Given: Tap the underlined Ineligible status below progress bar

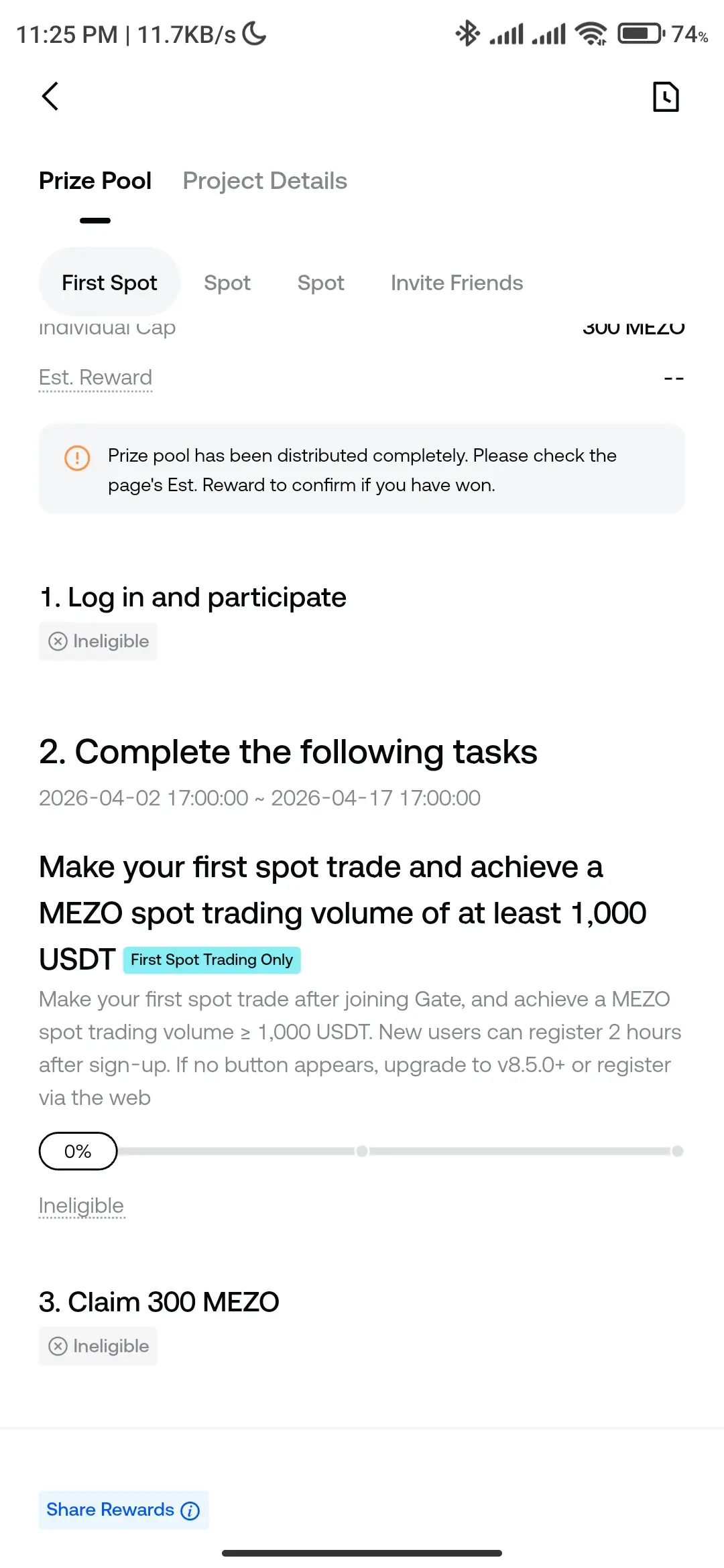Looking at the screenshot, I should [x=81, y=1205].
